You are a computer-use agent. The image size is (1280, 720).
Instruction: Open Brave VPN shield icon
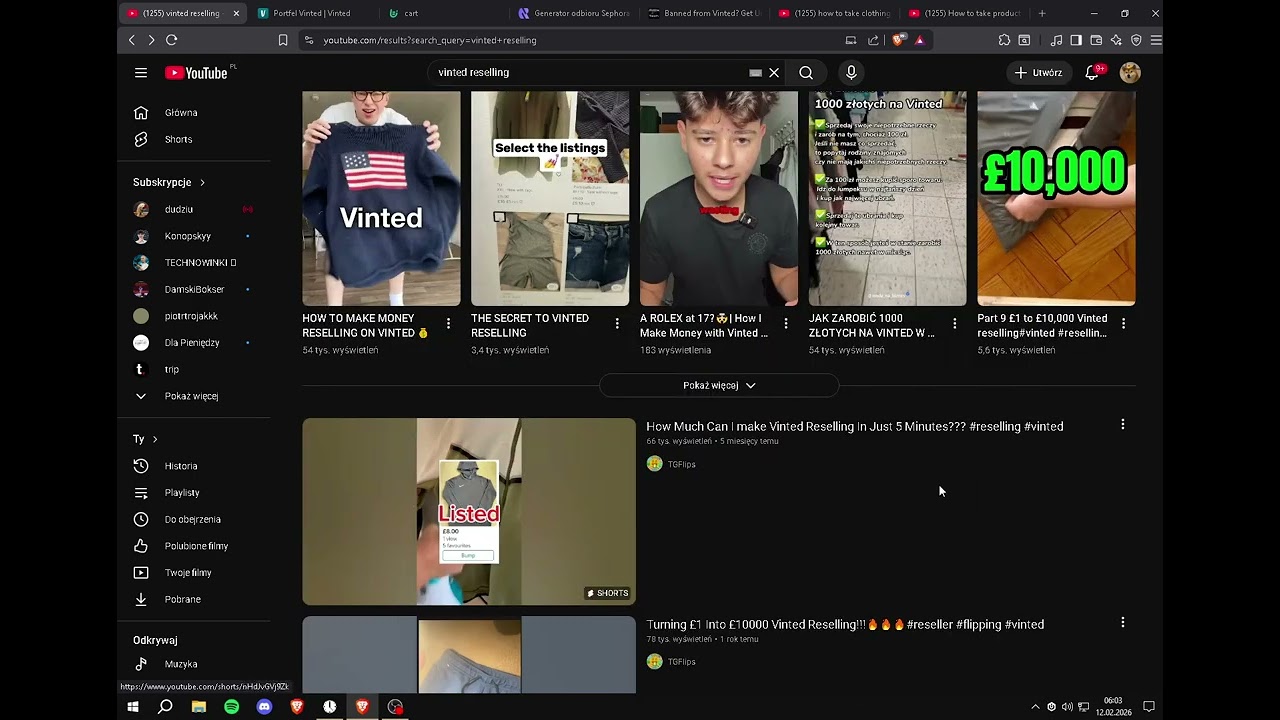[x=1136, y=40]
